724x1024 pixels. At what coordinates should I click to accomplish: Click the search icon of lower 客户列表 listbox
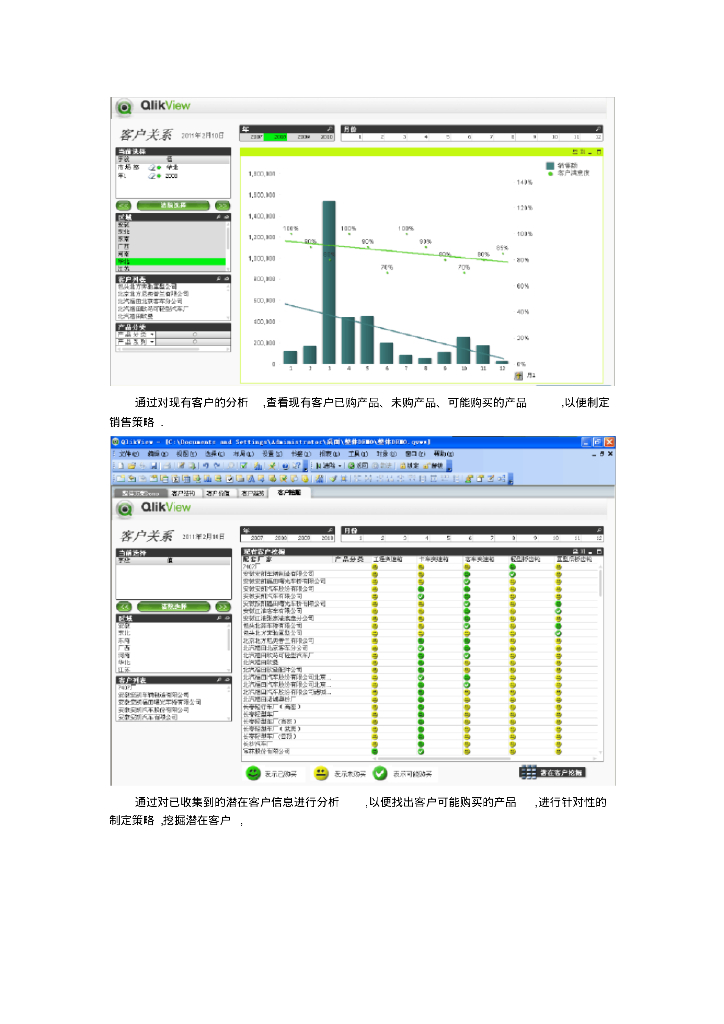(x=219, y=680)
